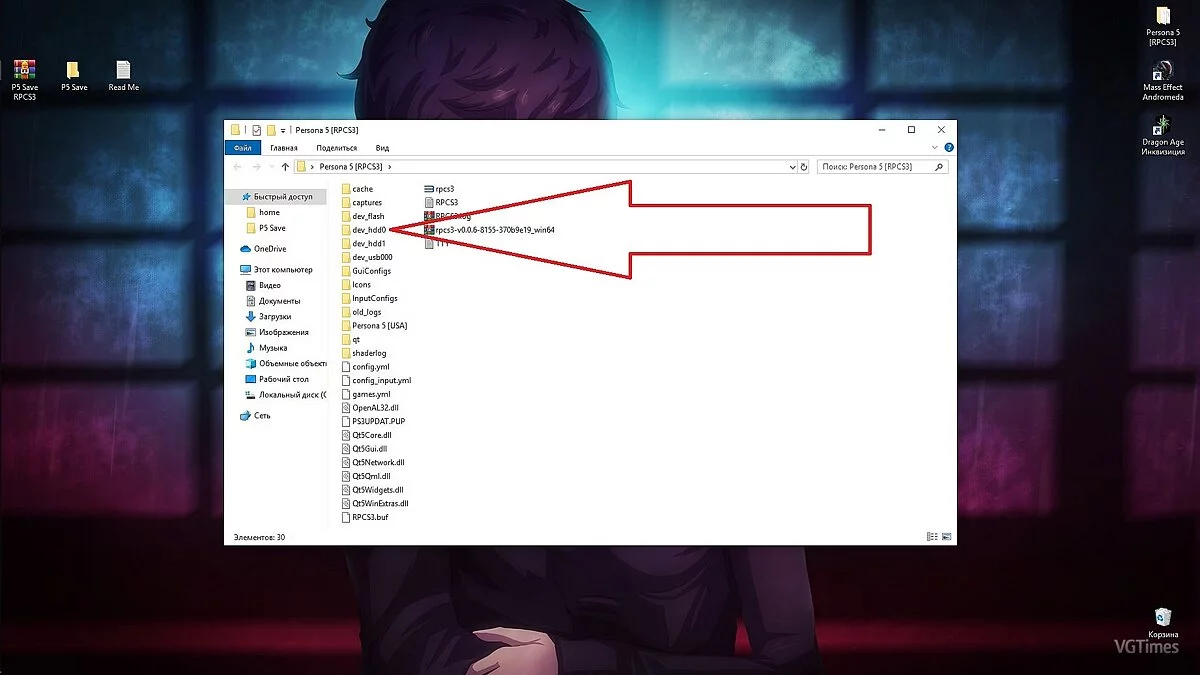Switch to the Поделиться ribbon tab
Image resolution: width=1200 pixels, height=675 pixels.
click(338, 148)
